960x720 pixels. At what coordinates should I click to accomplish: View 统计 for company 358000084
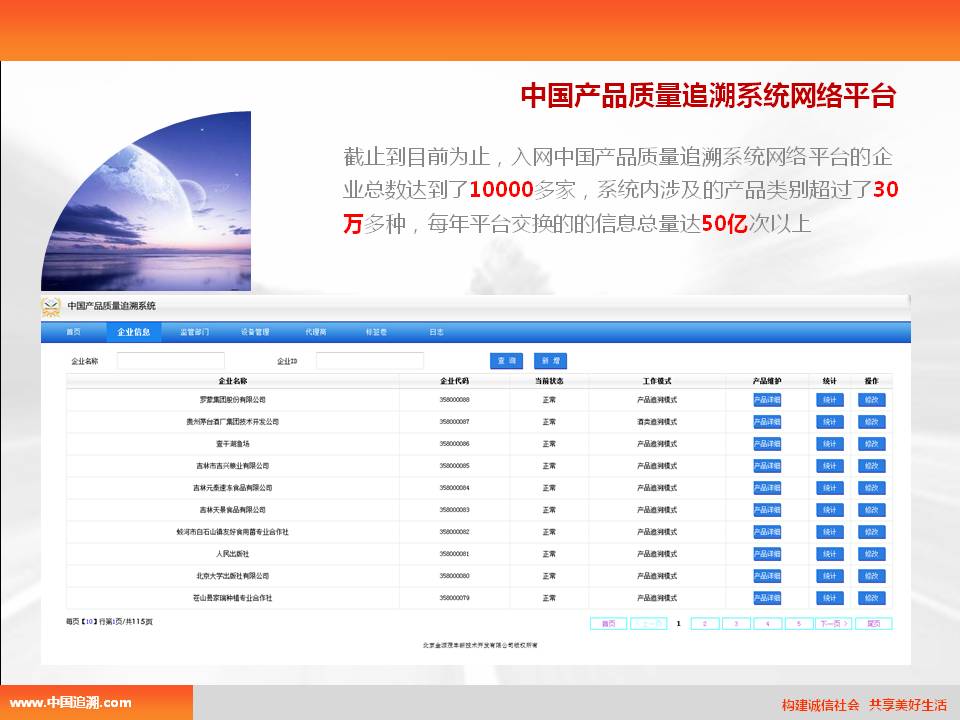click(830, 488)
